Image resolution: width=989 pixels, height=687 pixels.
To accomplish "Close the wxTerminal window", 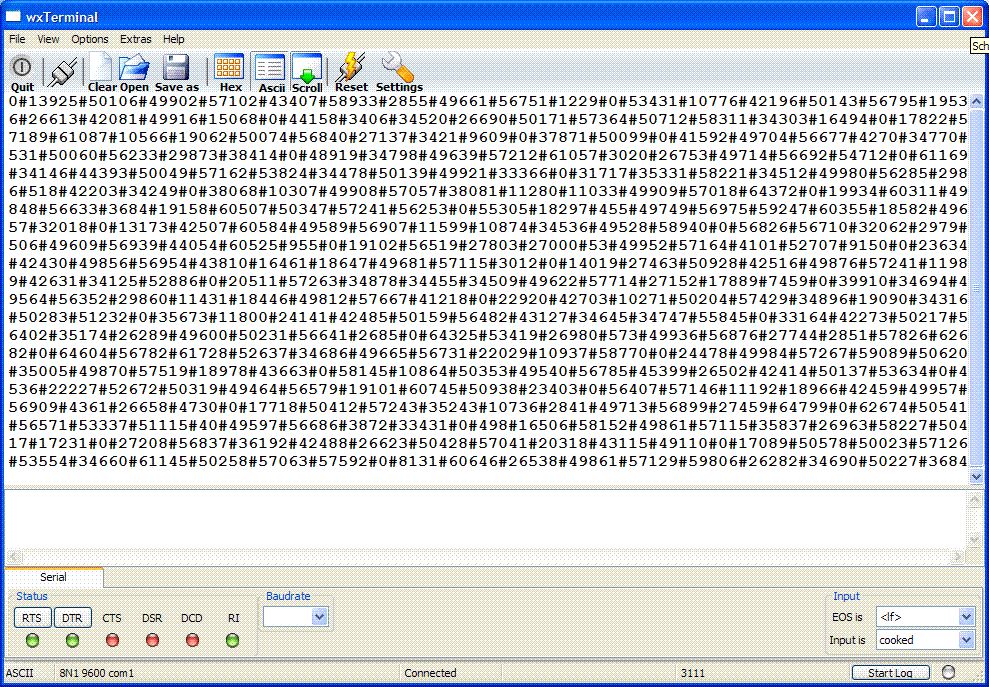I will pos(971,16).
